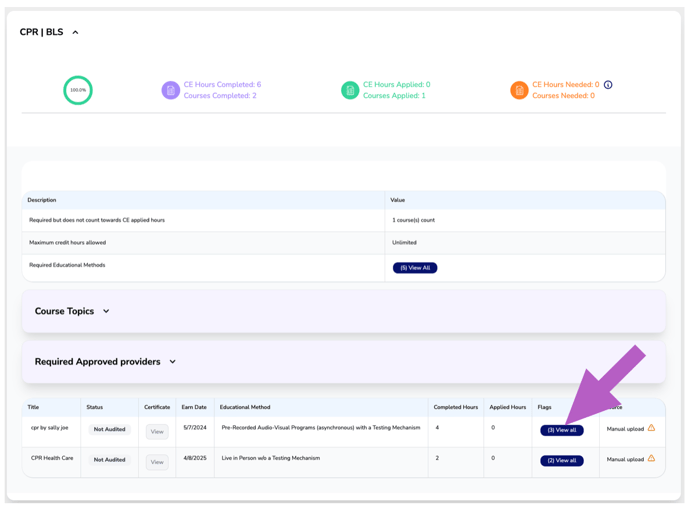View certificate for CPR Health Care
This screenshot has height=509, width=688.
157,462
